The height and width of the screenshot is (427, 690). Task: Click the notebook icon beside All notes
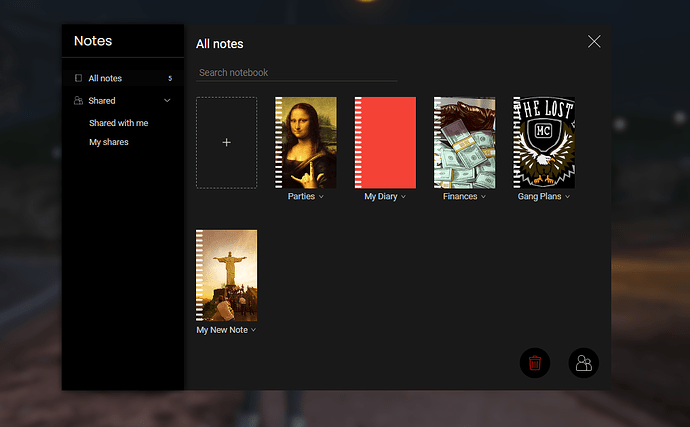click(78, 78)
